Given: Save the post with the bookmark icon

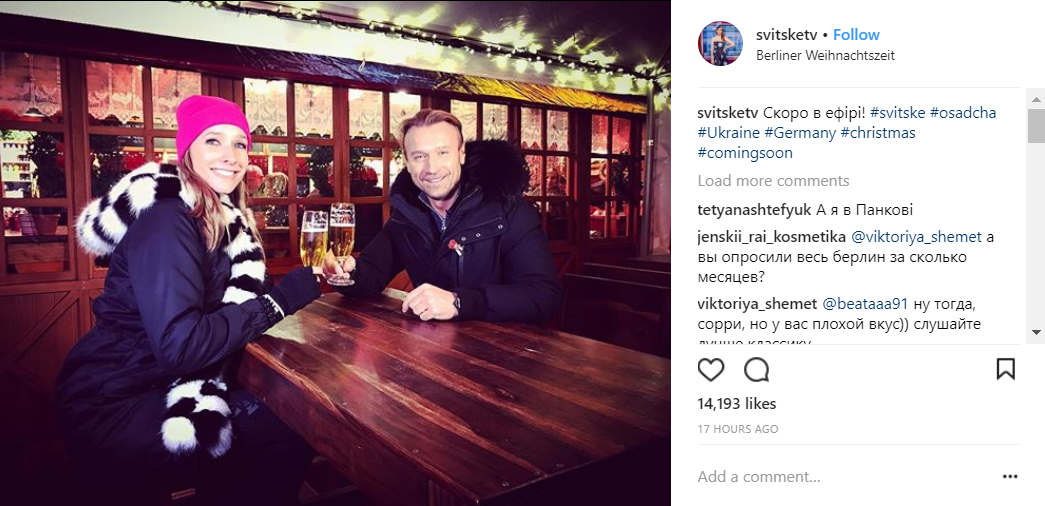Looking at the screenshot, I should coord(1006,369).
